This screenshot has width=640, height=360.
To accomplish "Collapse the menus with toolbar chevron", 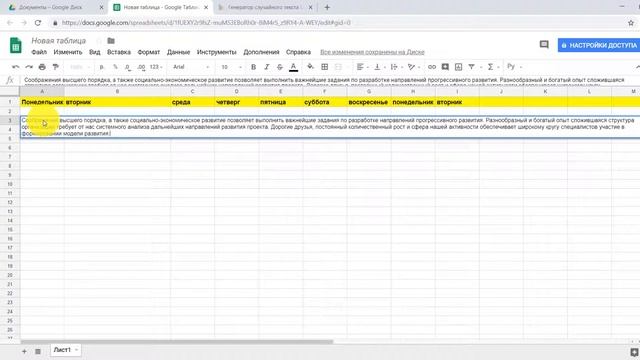I will (637, 67).
